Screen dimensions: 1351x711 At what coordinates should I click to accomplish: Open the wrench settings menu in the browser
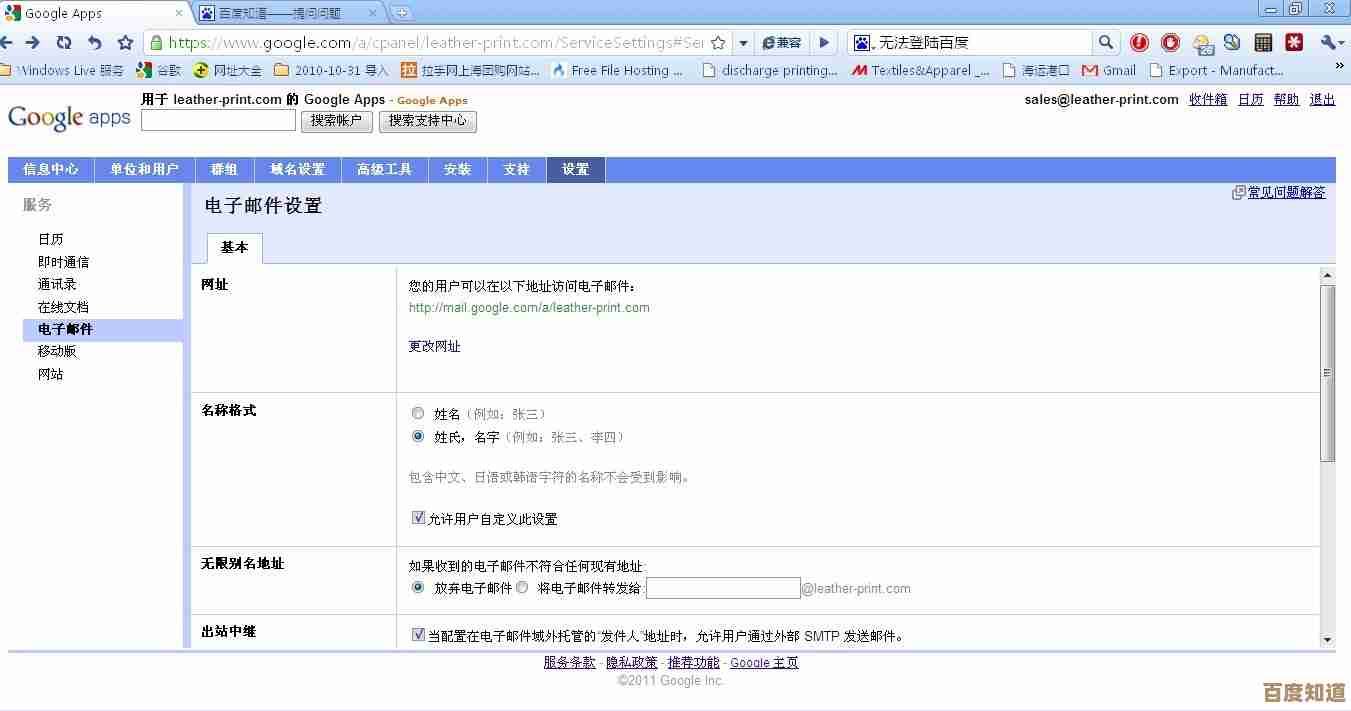(1330, 42)
